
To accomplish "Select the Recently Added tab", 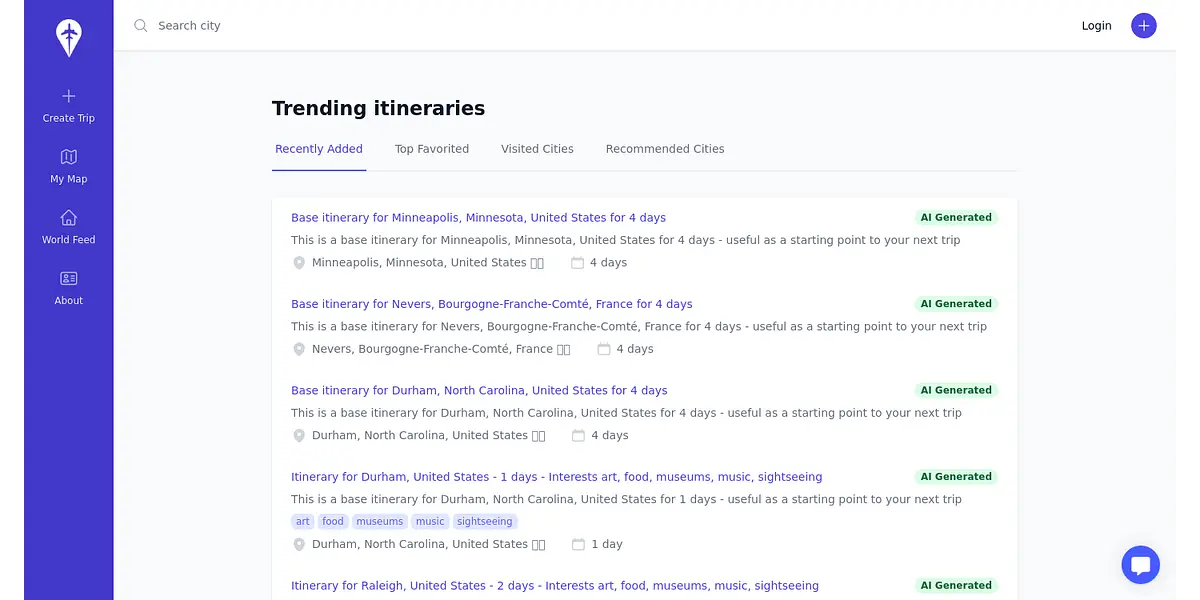I will pyautogui.click(x=319, y=149).
